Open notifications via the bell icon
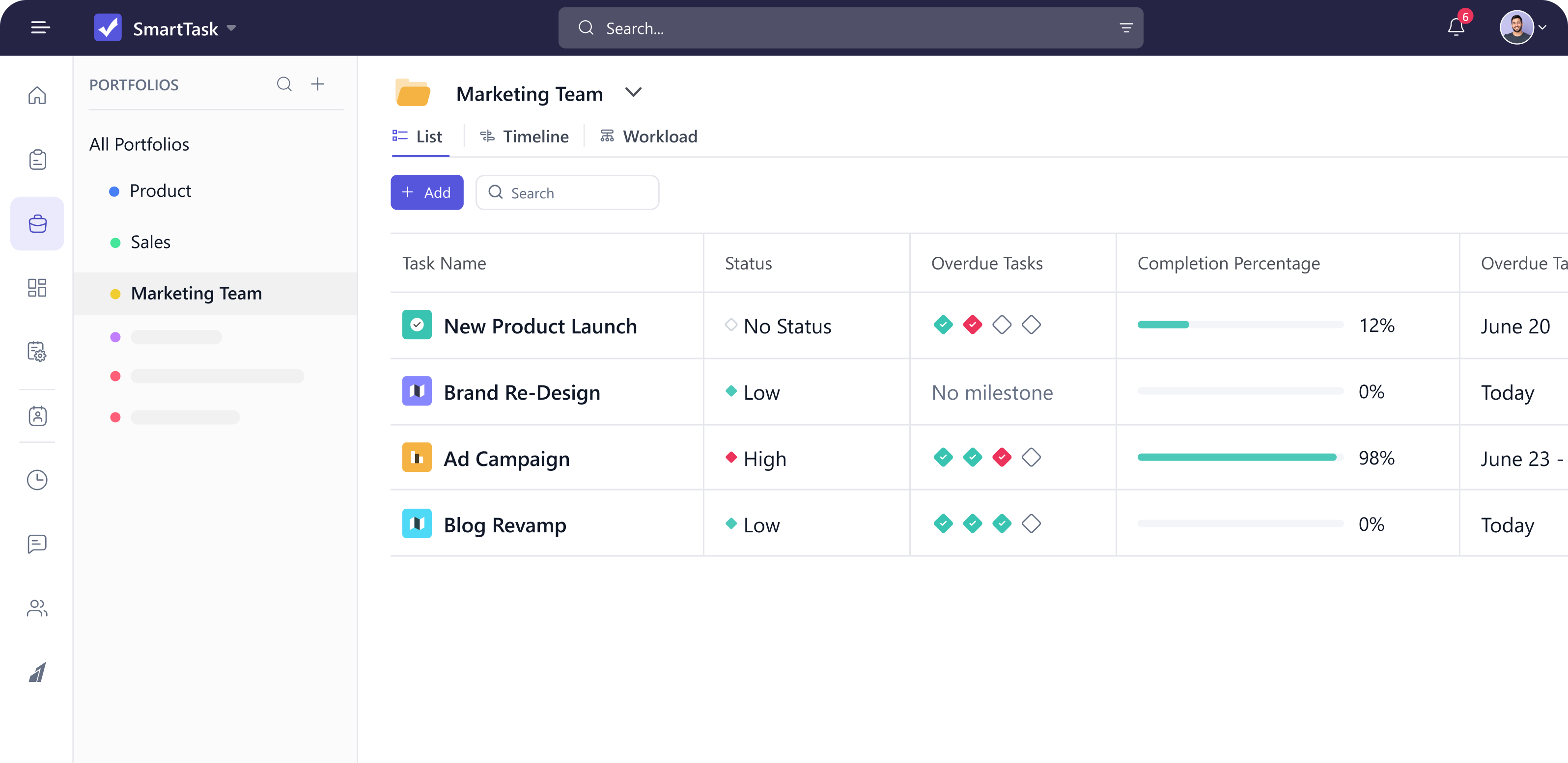 pos(1456,27)
